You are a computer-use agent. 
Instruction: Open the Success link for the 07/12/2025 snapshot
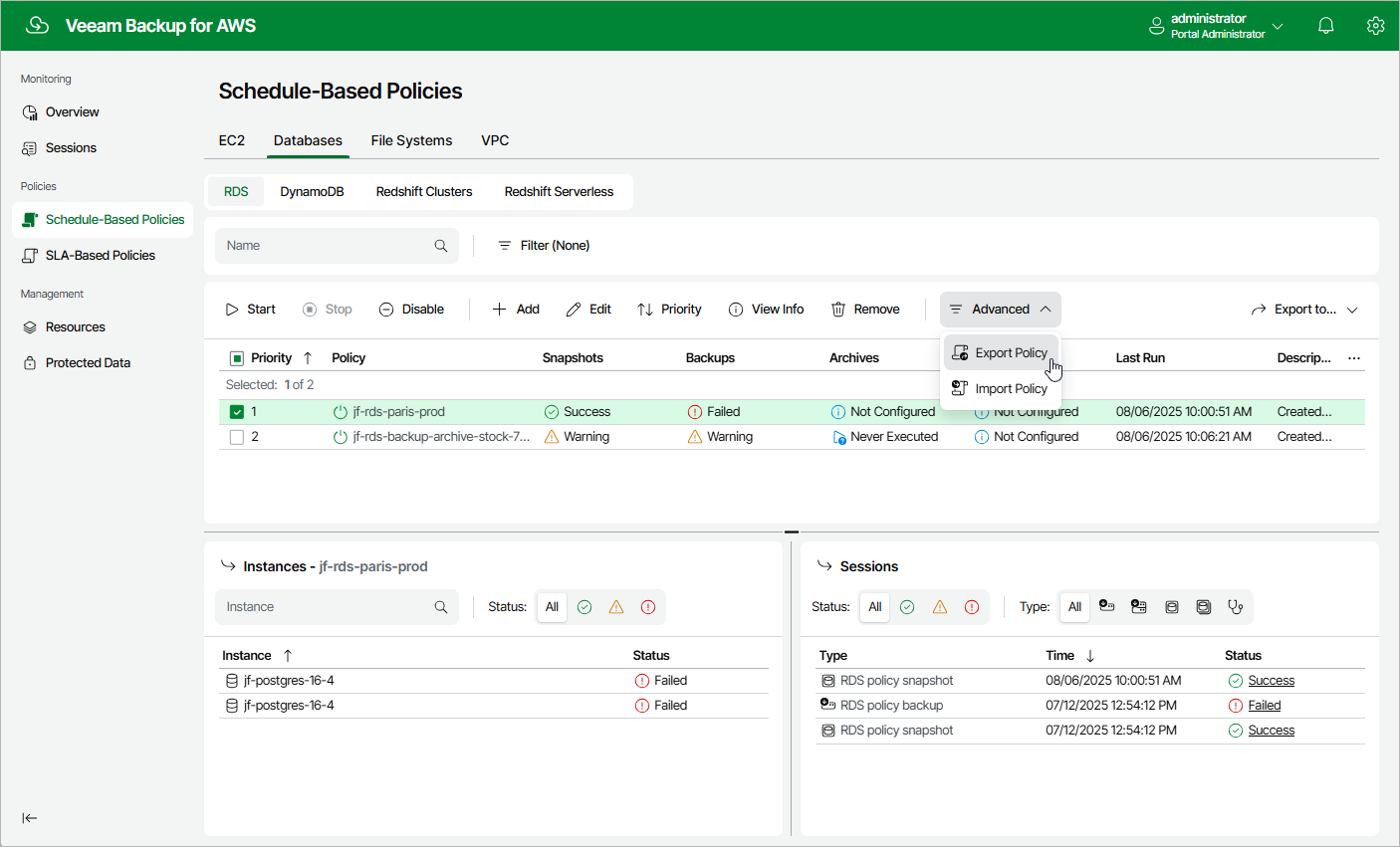pos(1272,731)
